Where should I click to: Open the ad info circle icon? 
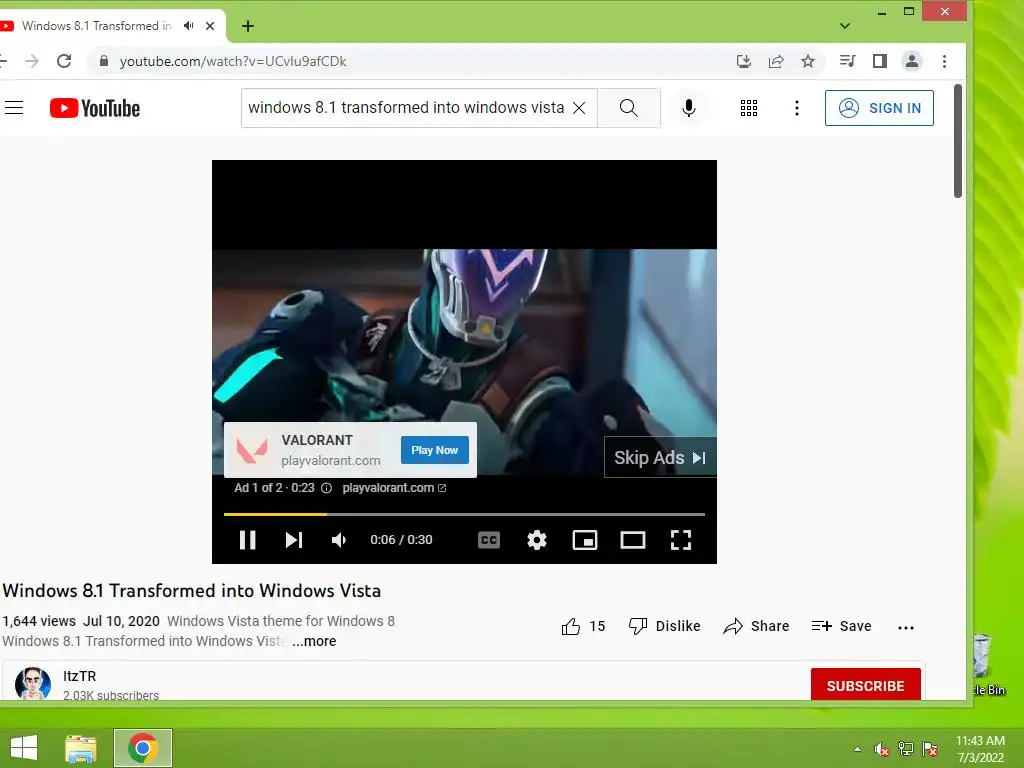[x=327, y=488]
